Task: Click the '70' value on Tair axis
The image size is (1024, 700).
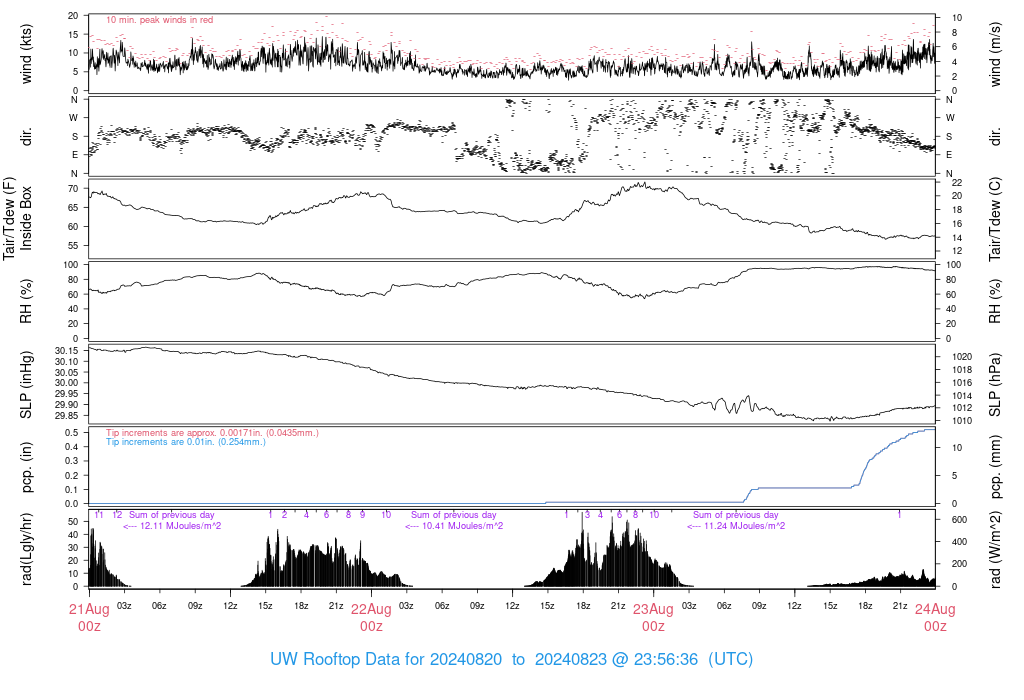Action: click(x=73, y=189)
